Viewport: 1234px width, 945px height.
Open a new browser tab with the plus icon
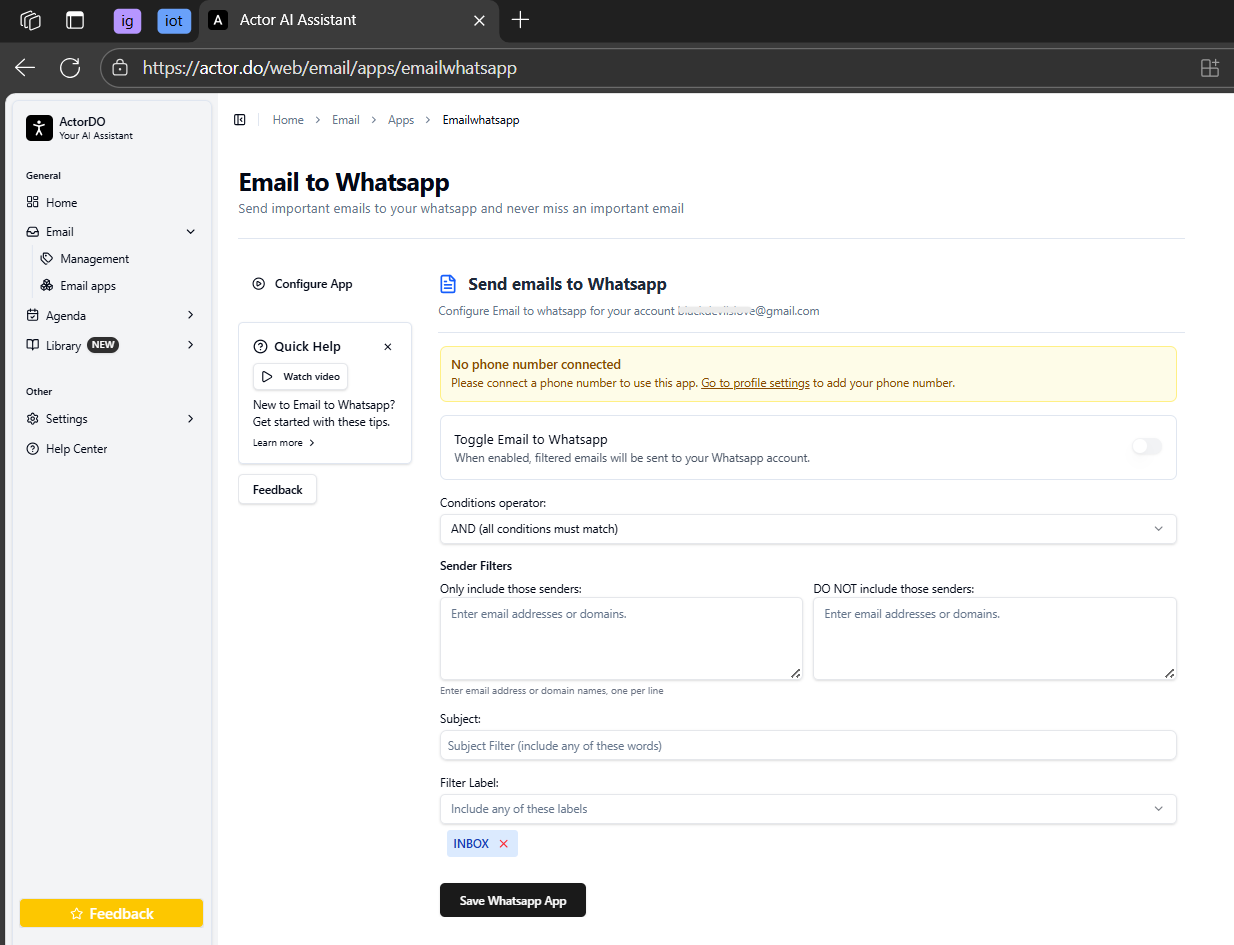pos(520,20)
